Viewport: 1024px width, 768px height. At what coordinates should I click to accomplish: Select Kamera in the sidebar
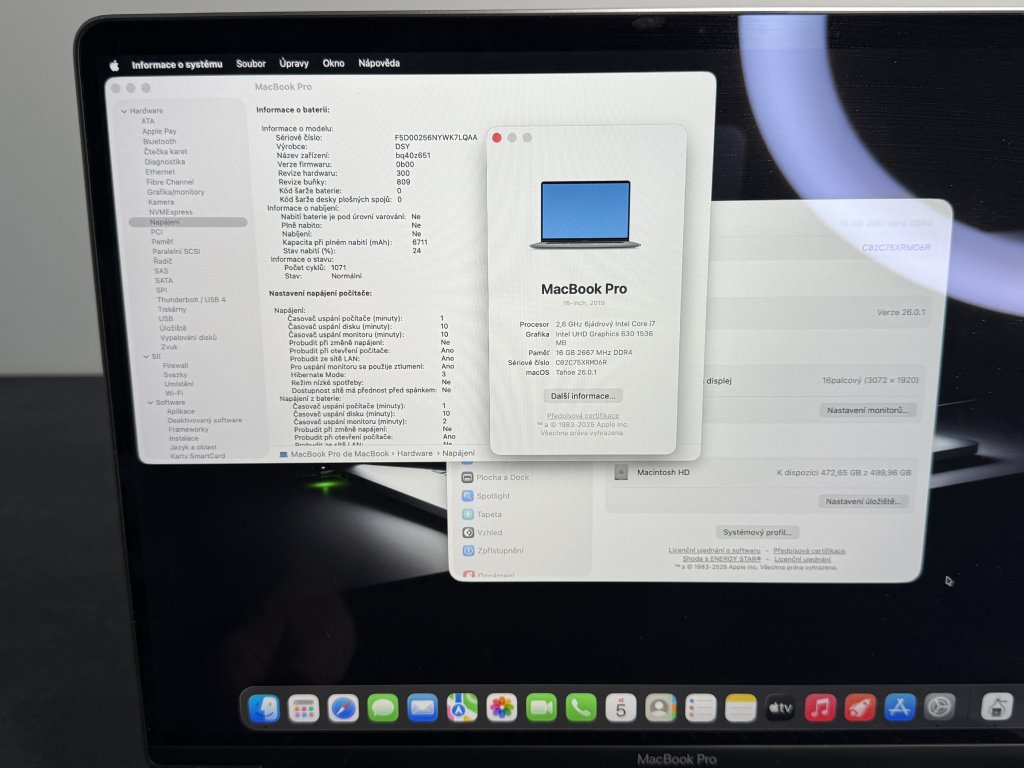point(161,202)
